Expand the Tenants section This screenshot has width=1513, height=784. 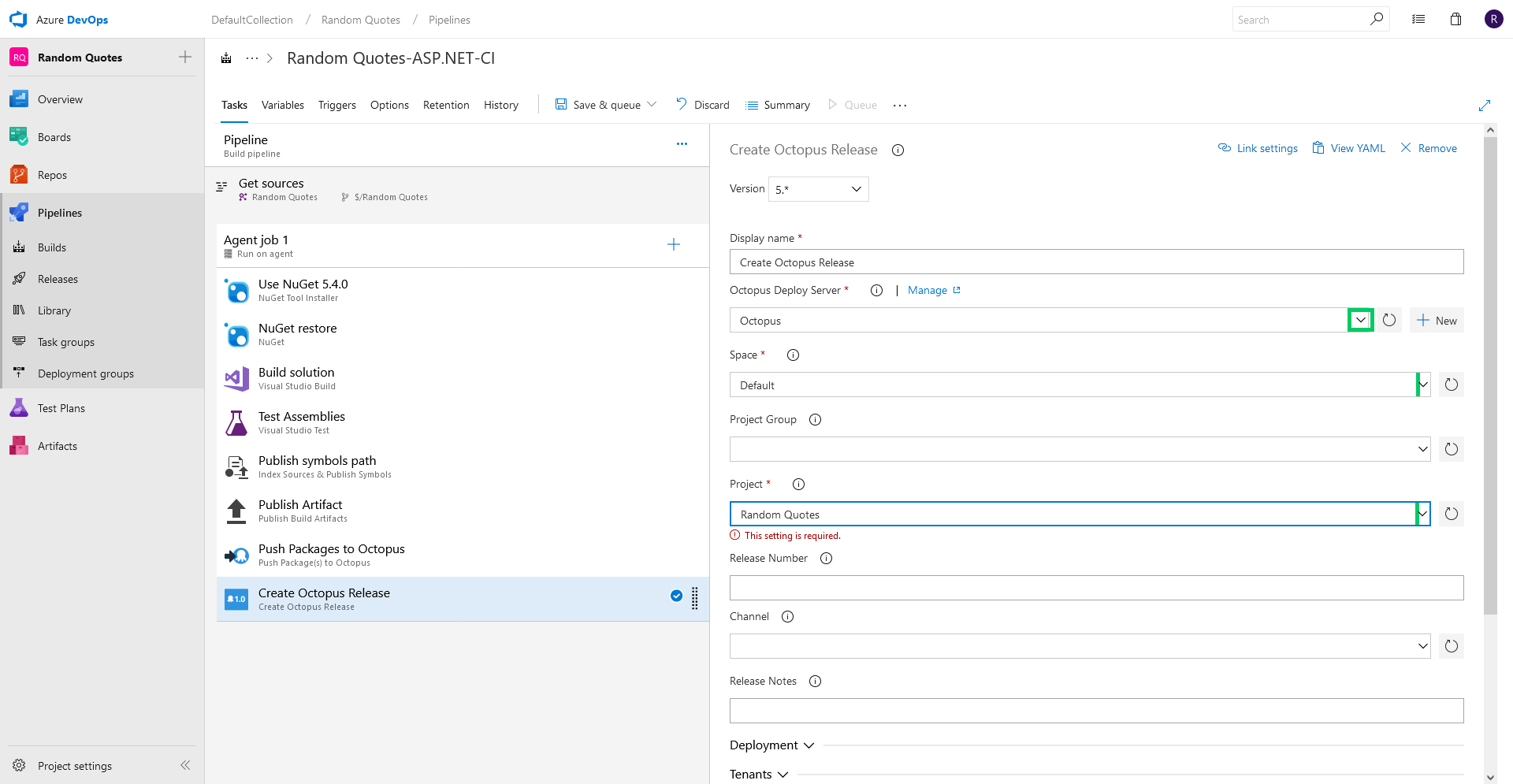(x=759, y=774)
